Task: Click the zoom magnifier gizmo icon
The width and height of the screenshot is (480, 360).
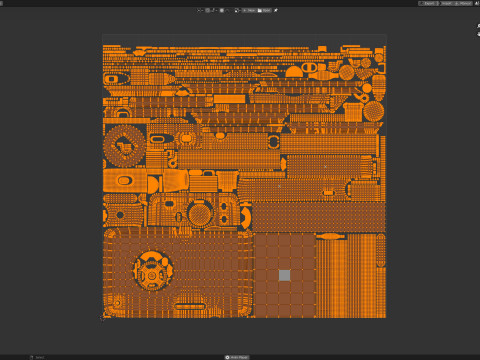Action: click(478, 26)
